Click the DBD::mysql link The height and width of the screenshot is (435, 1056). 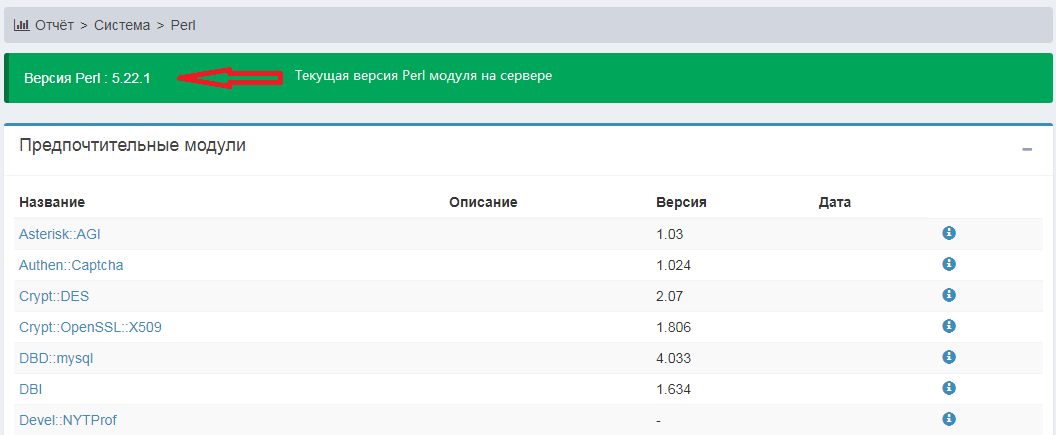pyautogui.click(x=56, y=358)
